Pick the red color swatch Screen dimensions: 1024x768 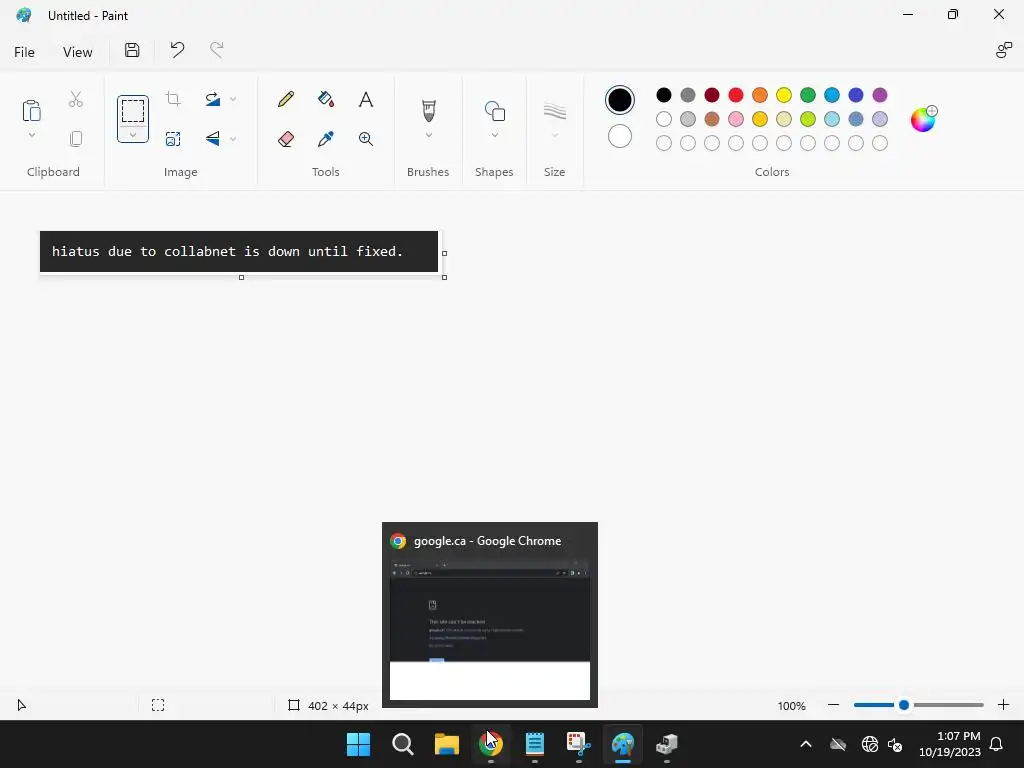736,95
